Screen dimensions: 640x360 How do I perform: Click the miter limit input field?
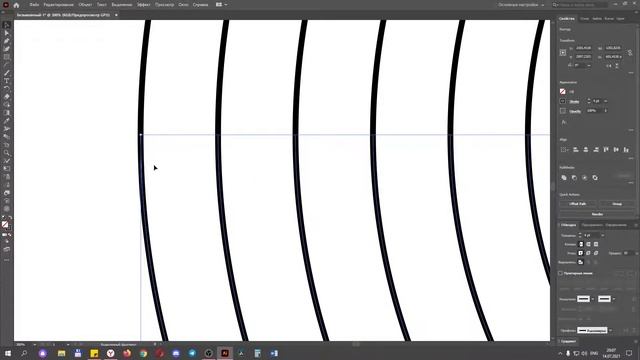point(627,253)
